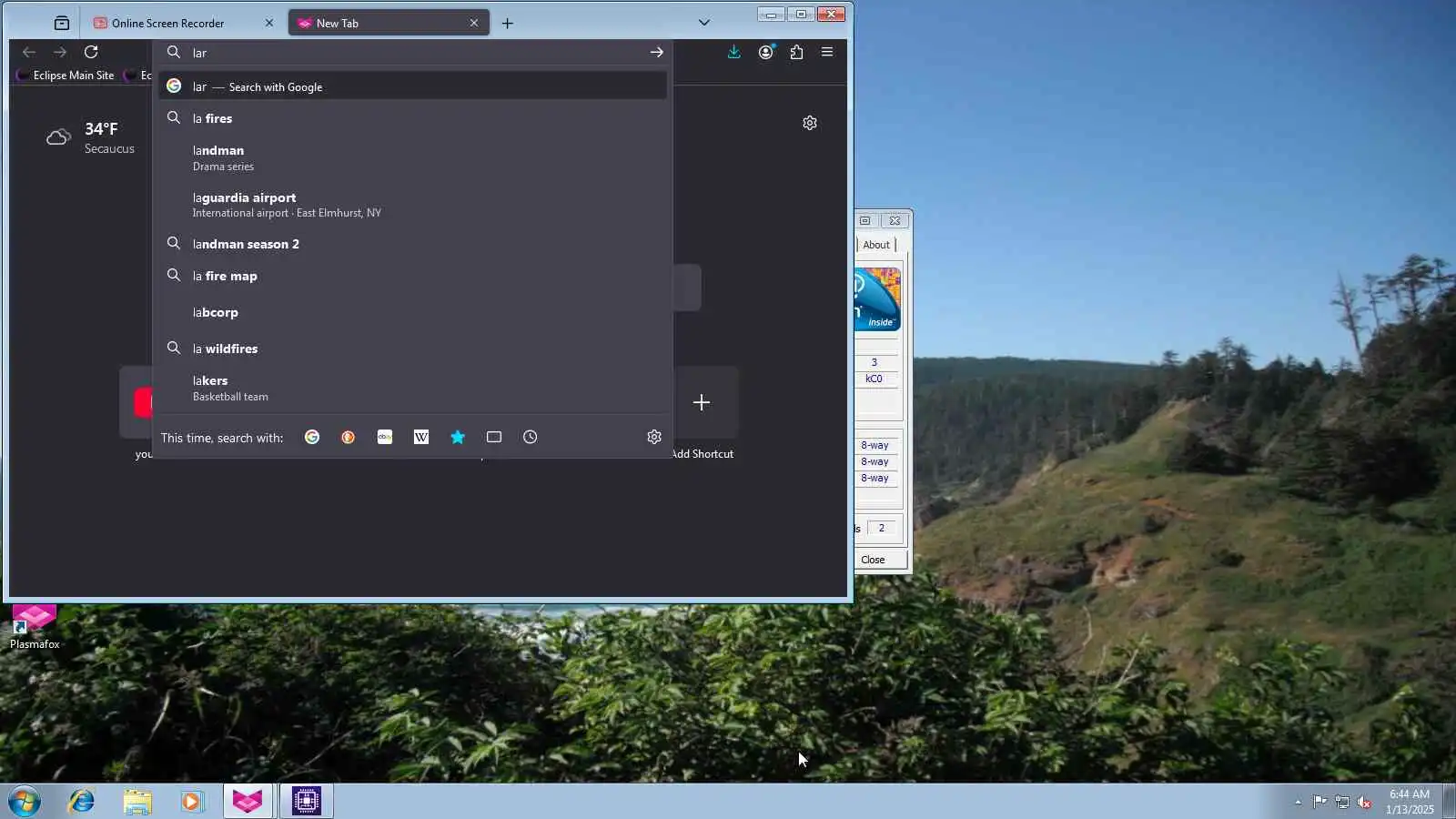1456x819 pixels.
Task: Open the network tray icon
Action: click(1342, 802)
